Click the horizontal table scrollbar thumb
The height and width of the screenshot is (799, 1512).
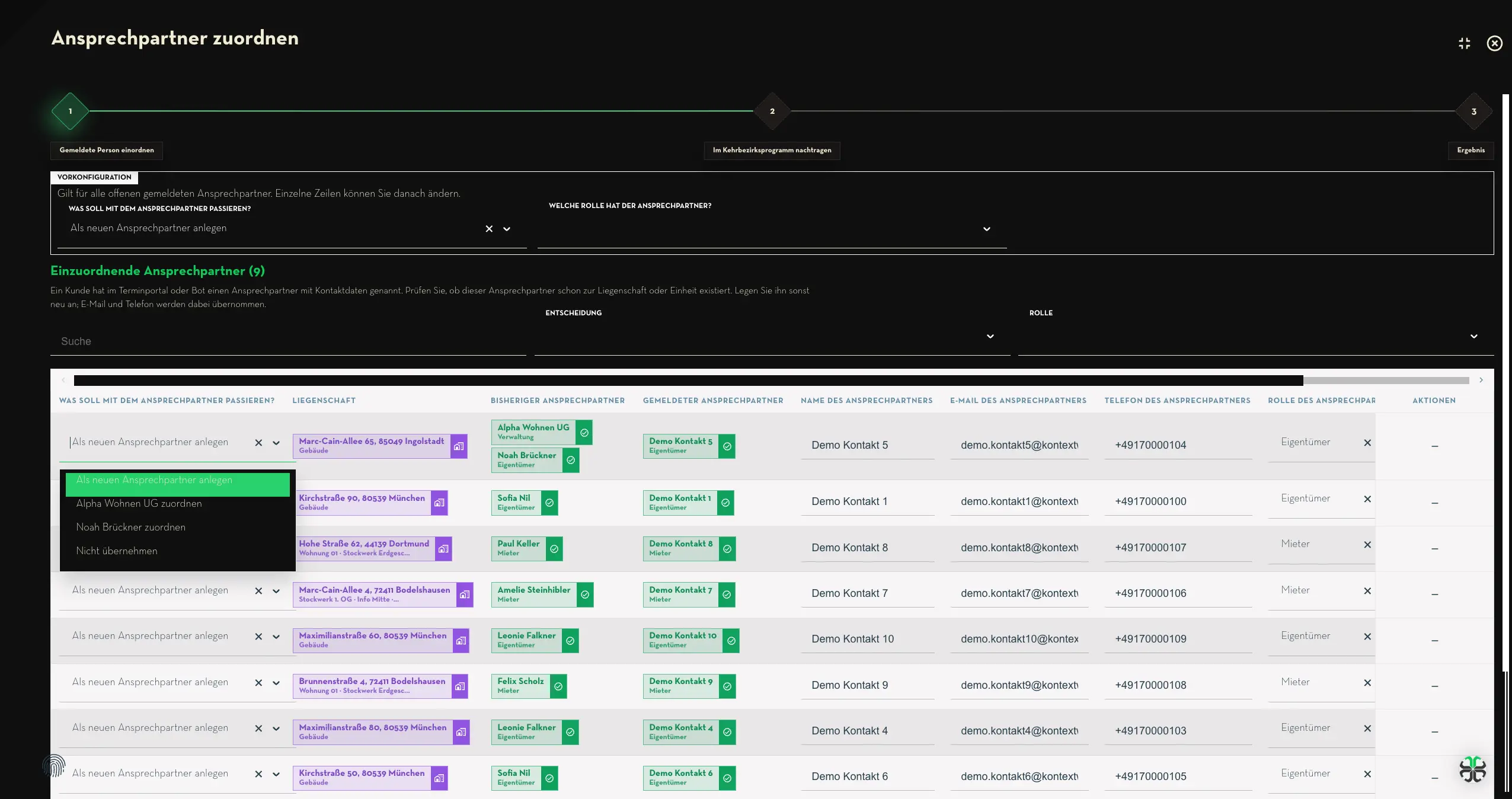point(688,381)
